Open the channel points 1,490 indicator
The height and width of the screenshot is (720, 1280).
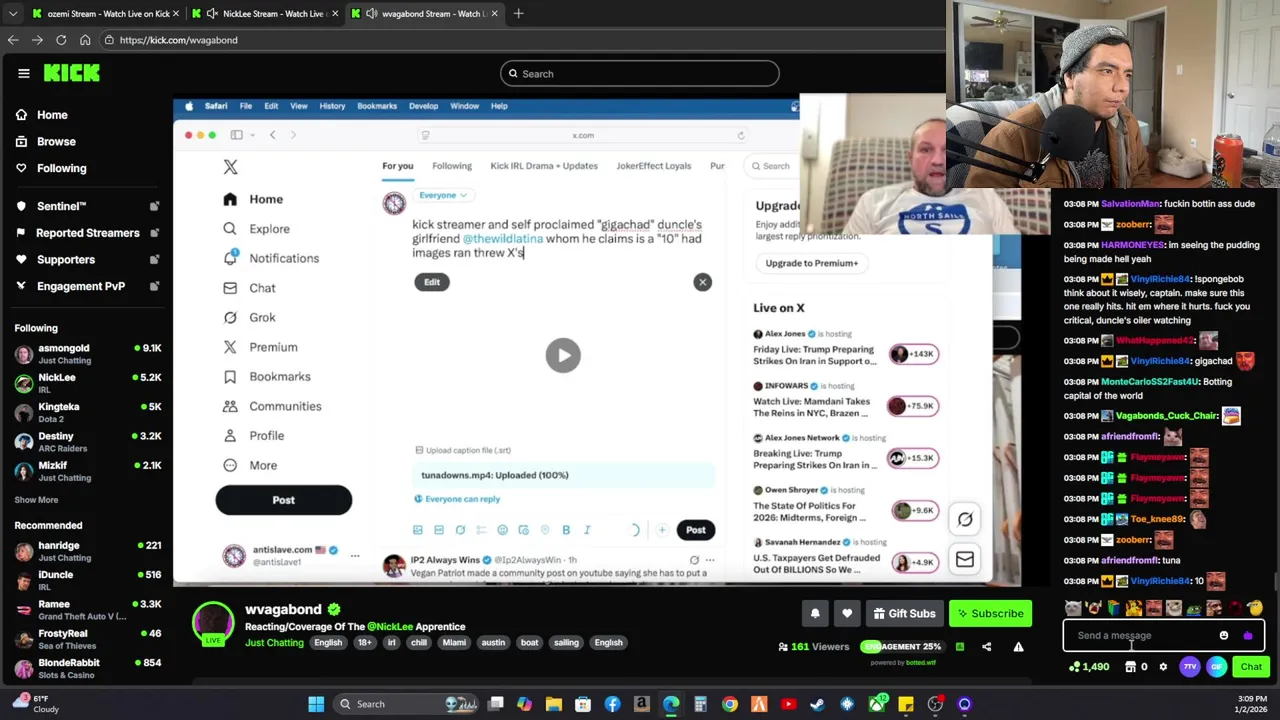(x=1089, y=667)
